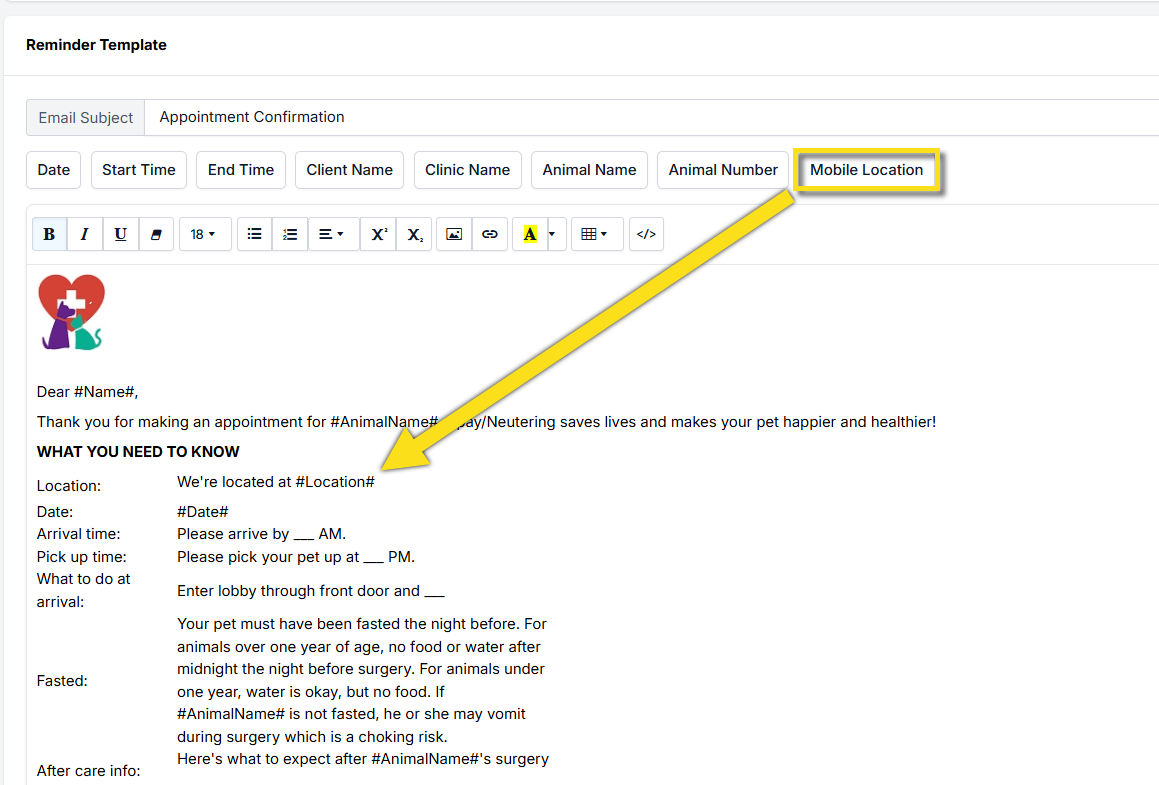Insert a hyperlink in the template
Screen dimensions: 1159x785
490,234
